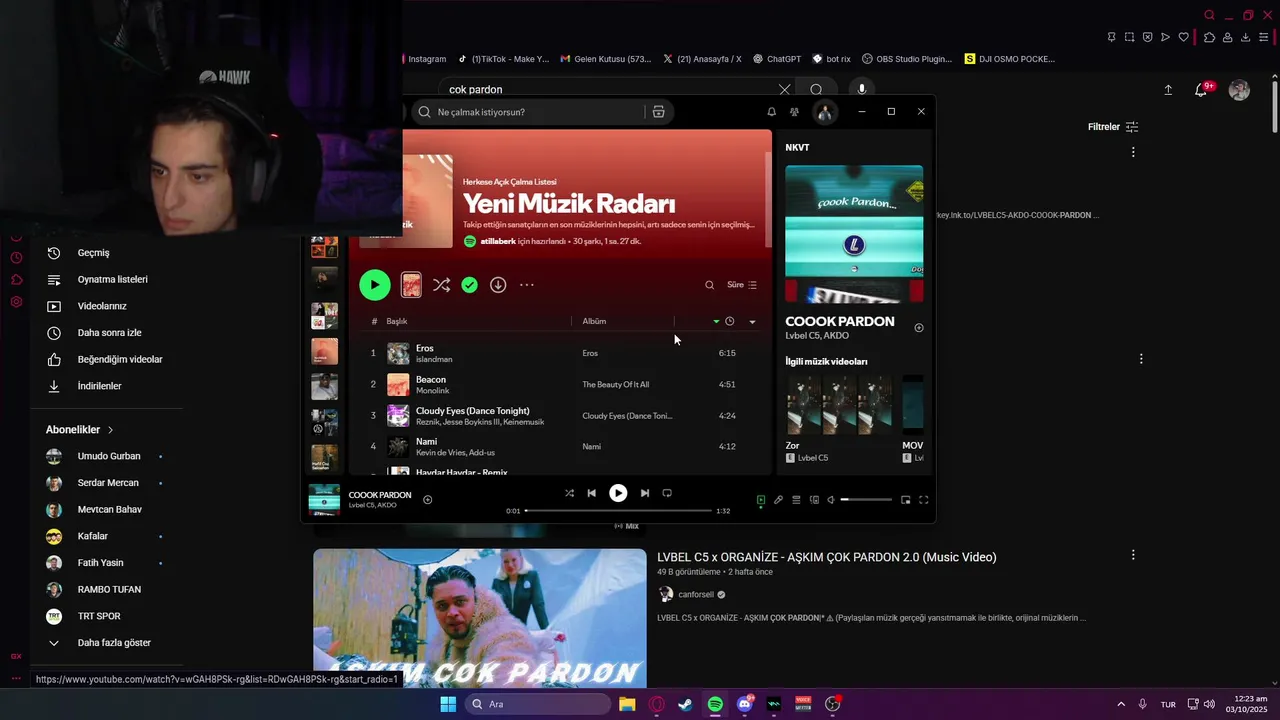Viewport: 1280px width, 720px height.
Task: Open Geçmiş in the YouTube sidebar
Action: click(94, 253)
